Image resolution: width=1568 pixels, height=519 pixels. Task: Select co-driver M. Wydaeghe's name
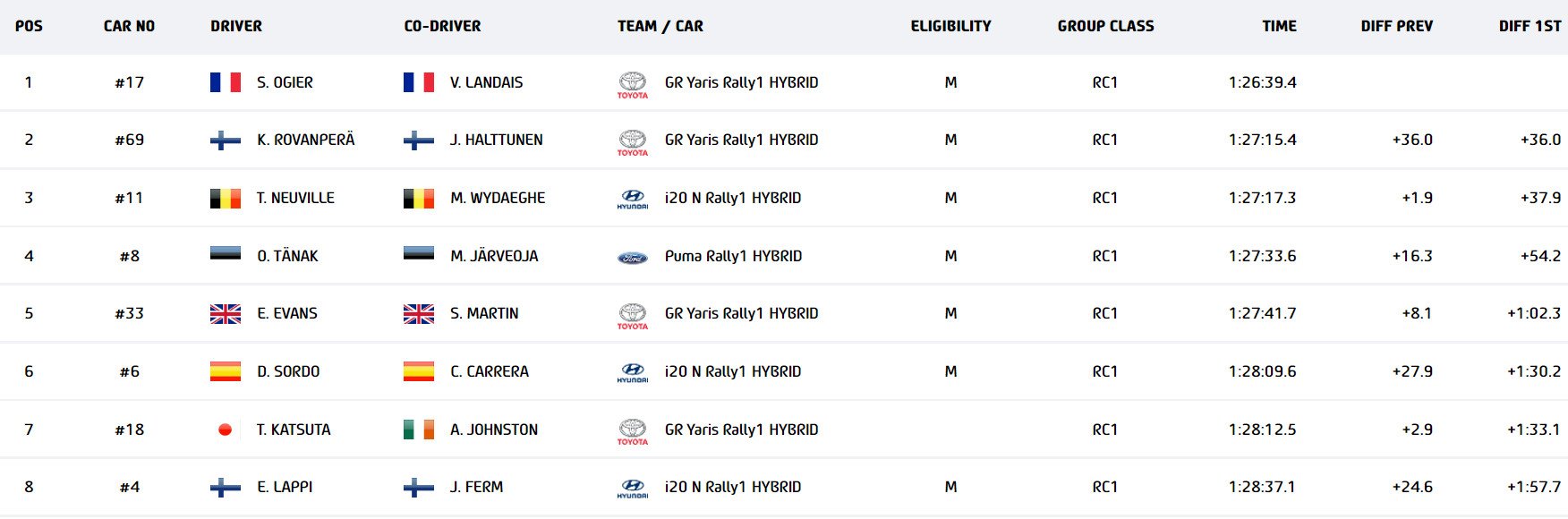coord(498,198)
